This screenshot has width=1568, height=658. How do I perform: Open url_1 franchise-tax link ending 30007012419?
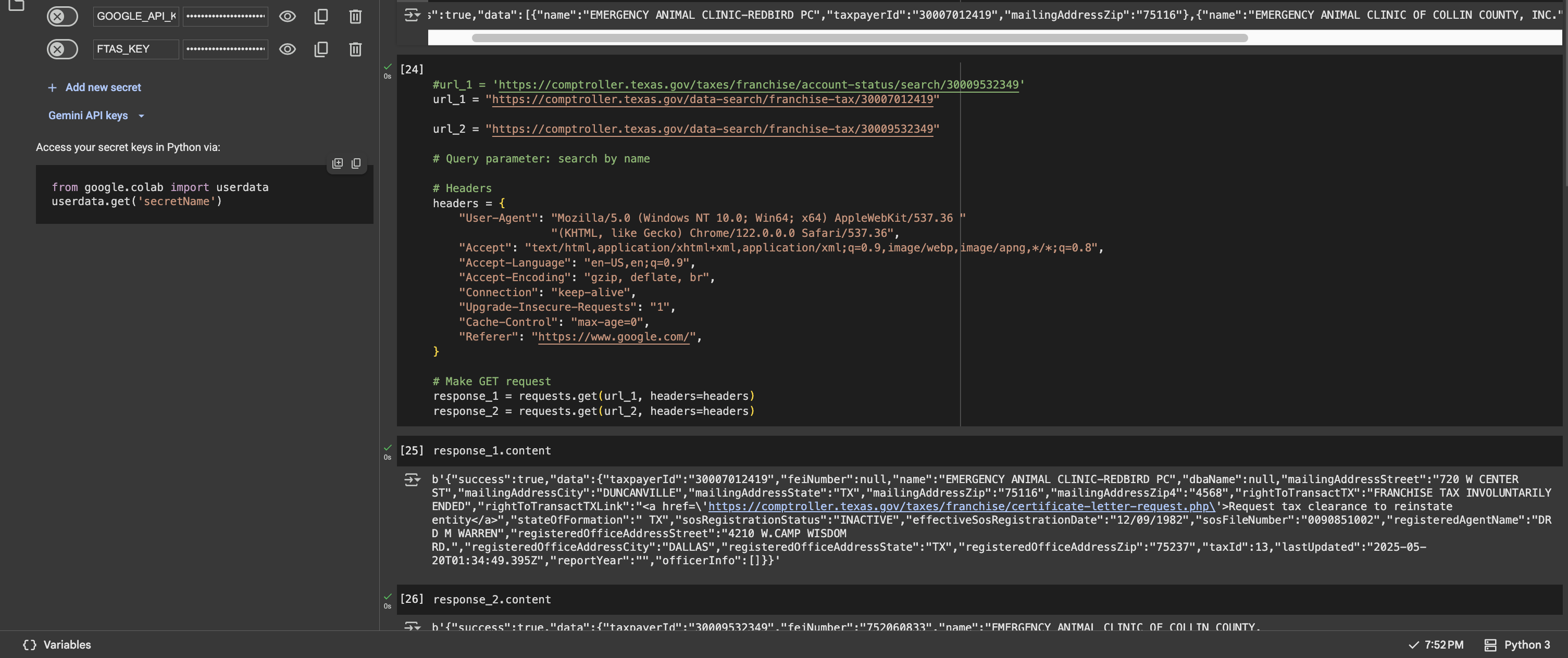click(712, 99)
